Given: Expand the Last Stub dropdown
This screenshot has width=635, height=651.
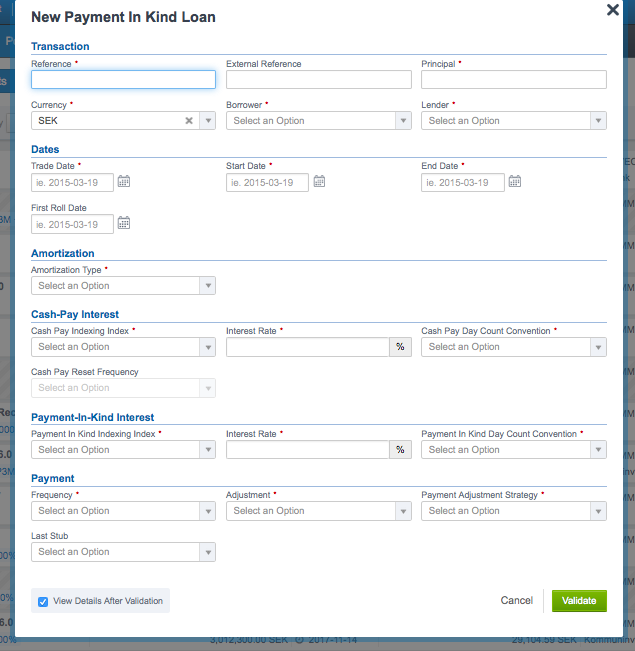Looking at the screenshot, I should point(123,552).
